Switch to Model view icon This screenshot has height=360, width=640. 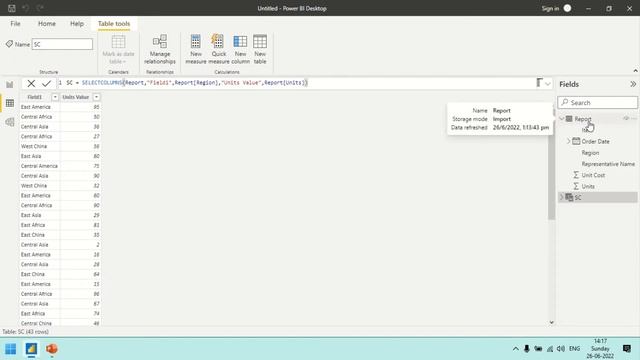[x=10, y=122]
